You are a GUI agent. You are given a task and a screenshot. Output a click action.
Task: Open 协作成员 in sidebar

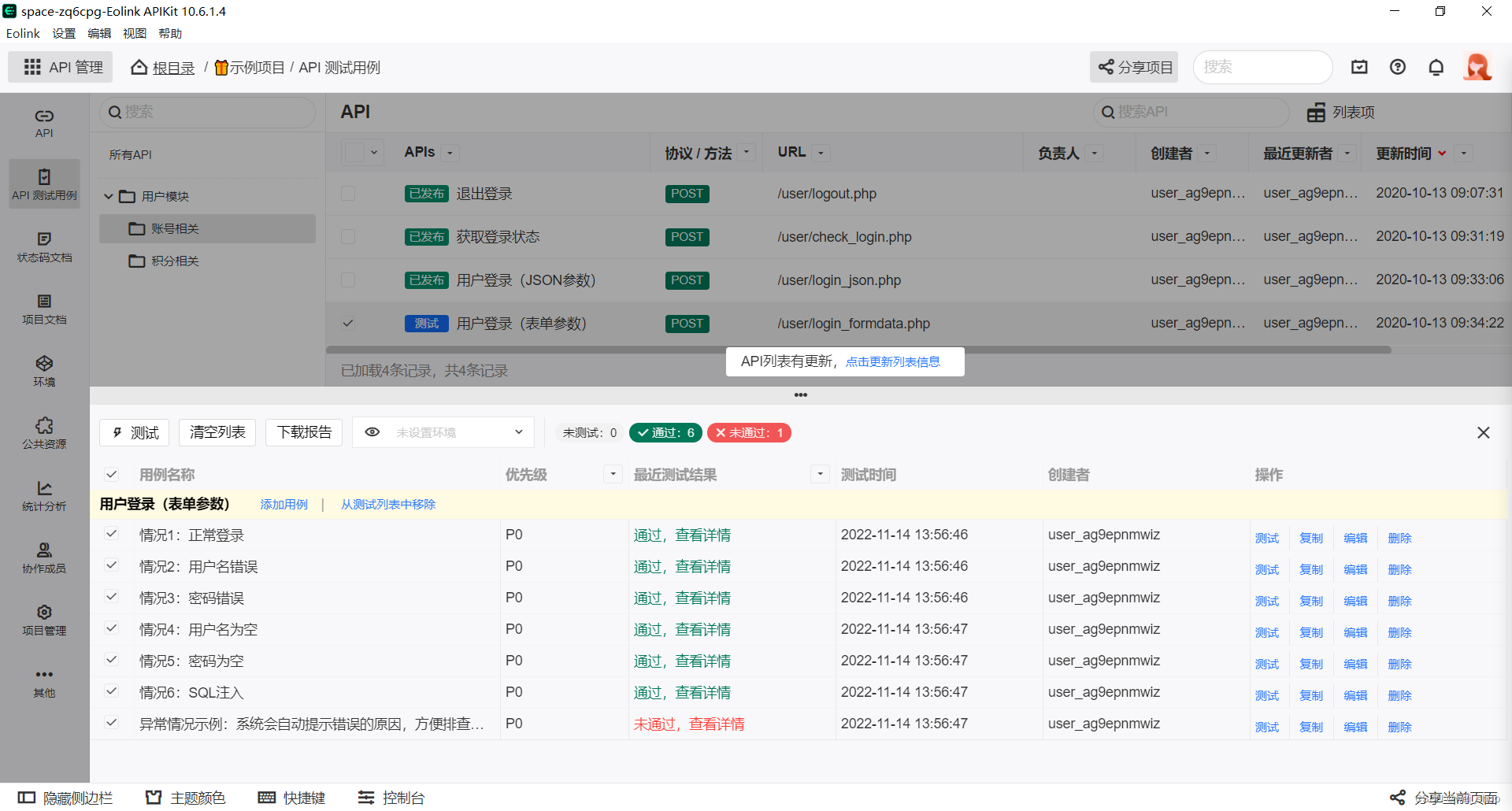(x=44, y=558)
